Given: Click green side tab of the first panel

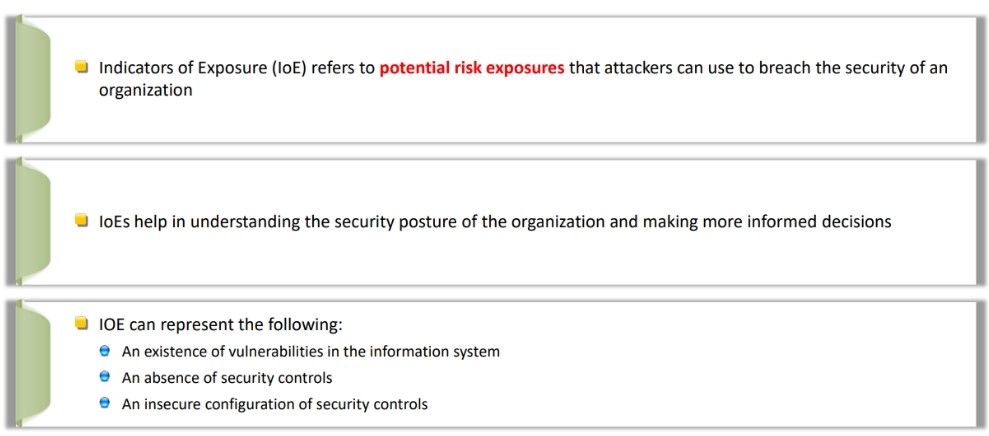Looking at the screenshot, I should [x=32, y=79].
